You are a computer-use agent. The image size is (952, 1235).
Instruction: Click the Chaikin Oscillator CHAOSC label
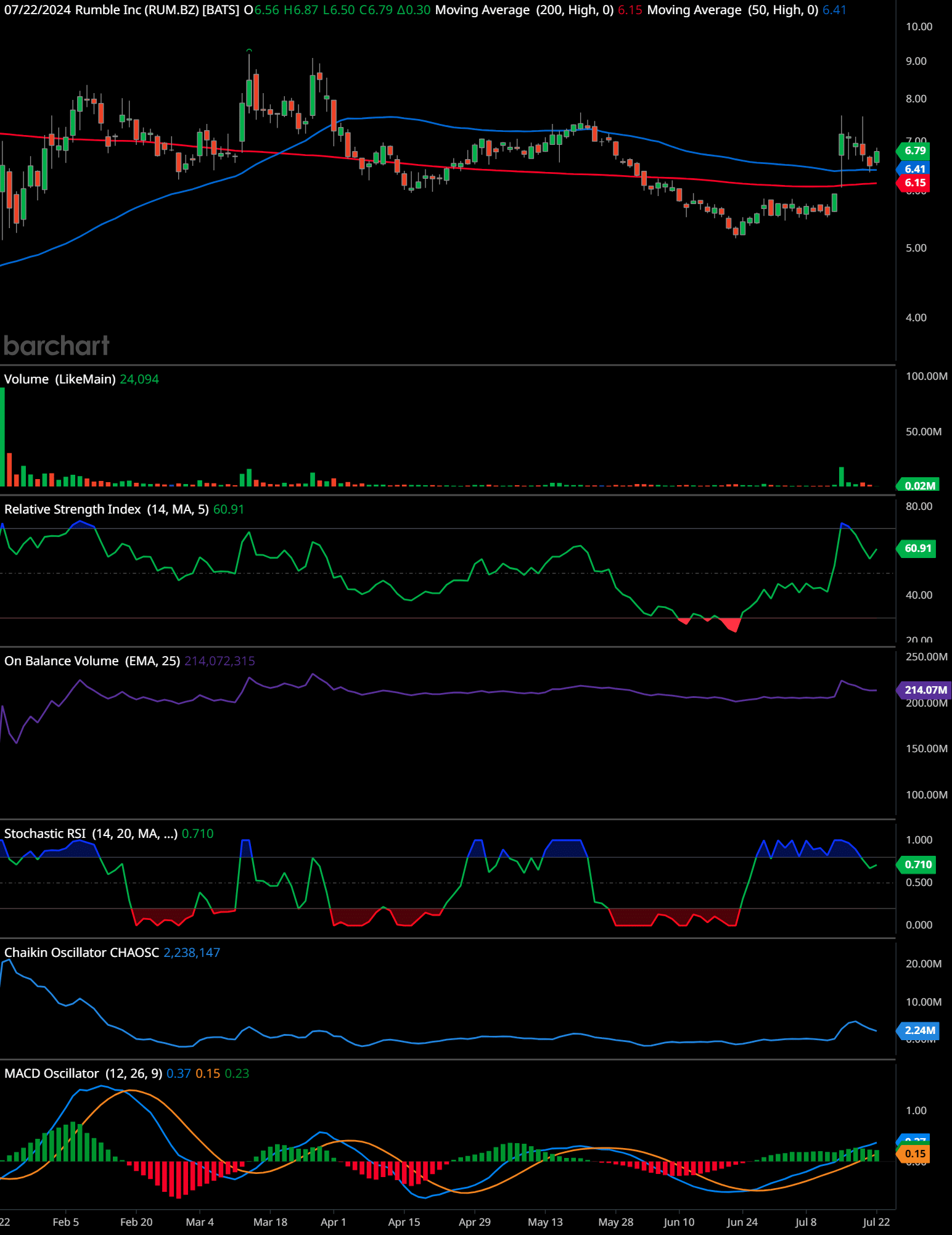81,953
